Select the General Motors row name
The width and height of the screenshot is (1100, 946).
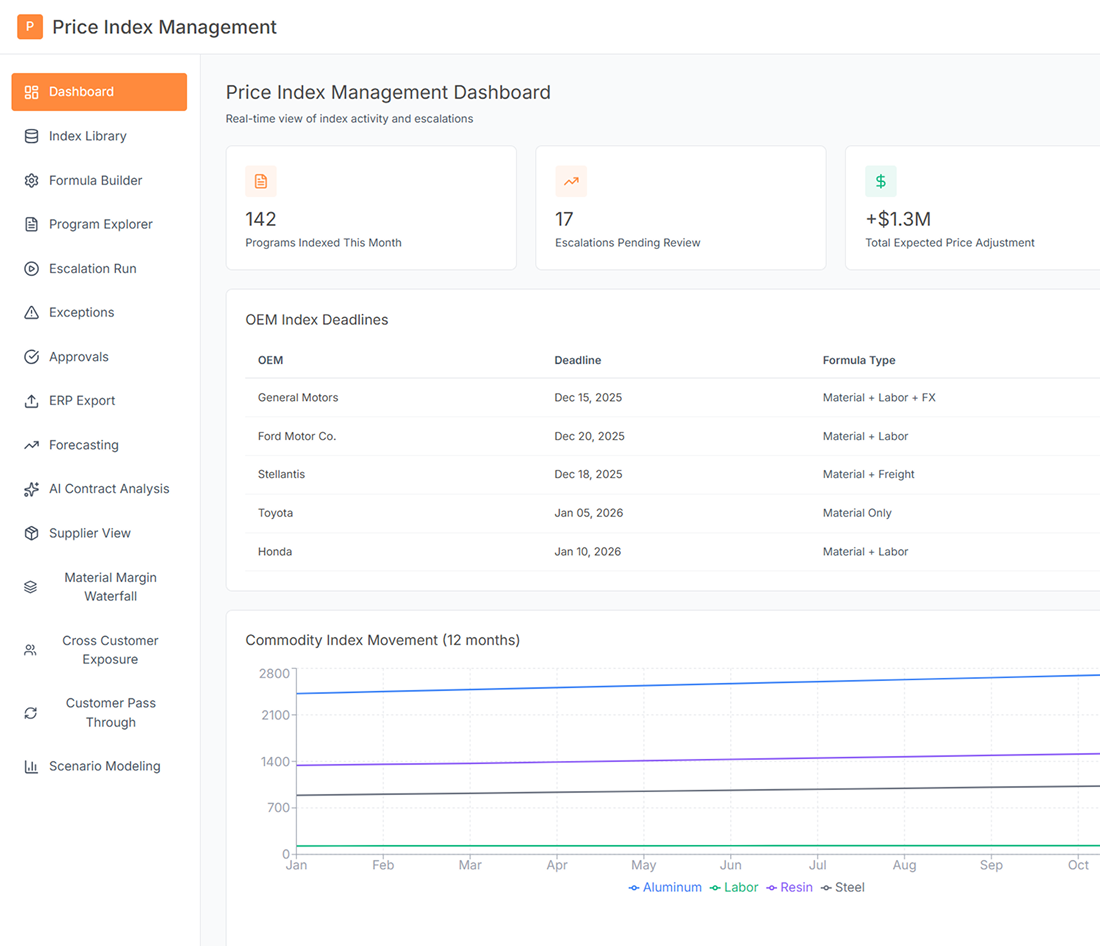click(298, 398)
